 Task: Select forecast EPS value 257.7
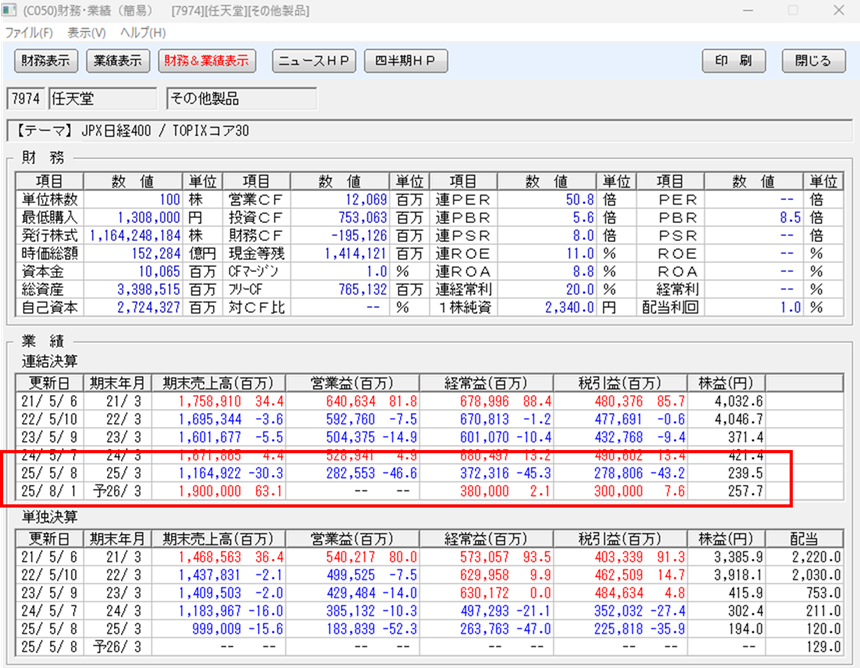tap(746, 491)
